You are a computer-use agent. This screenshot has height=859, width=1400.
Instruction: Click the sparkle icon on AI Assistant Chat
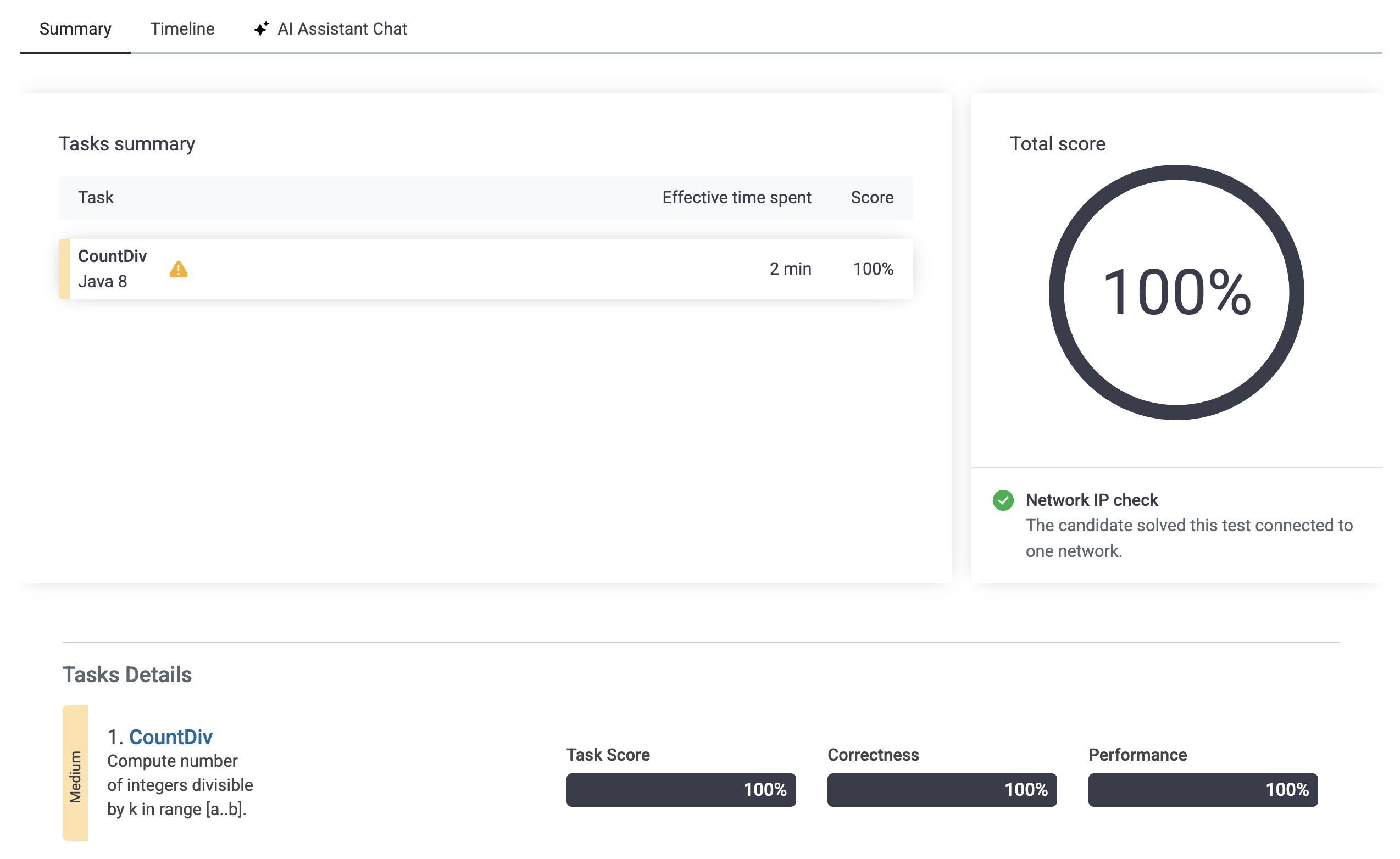[x=262, y=29]
